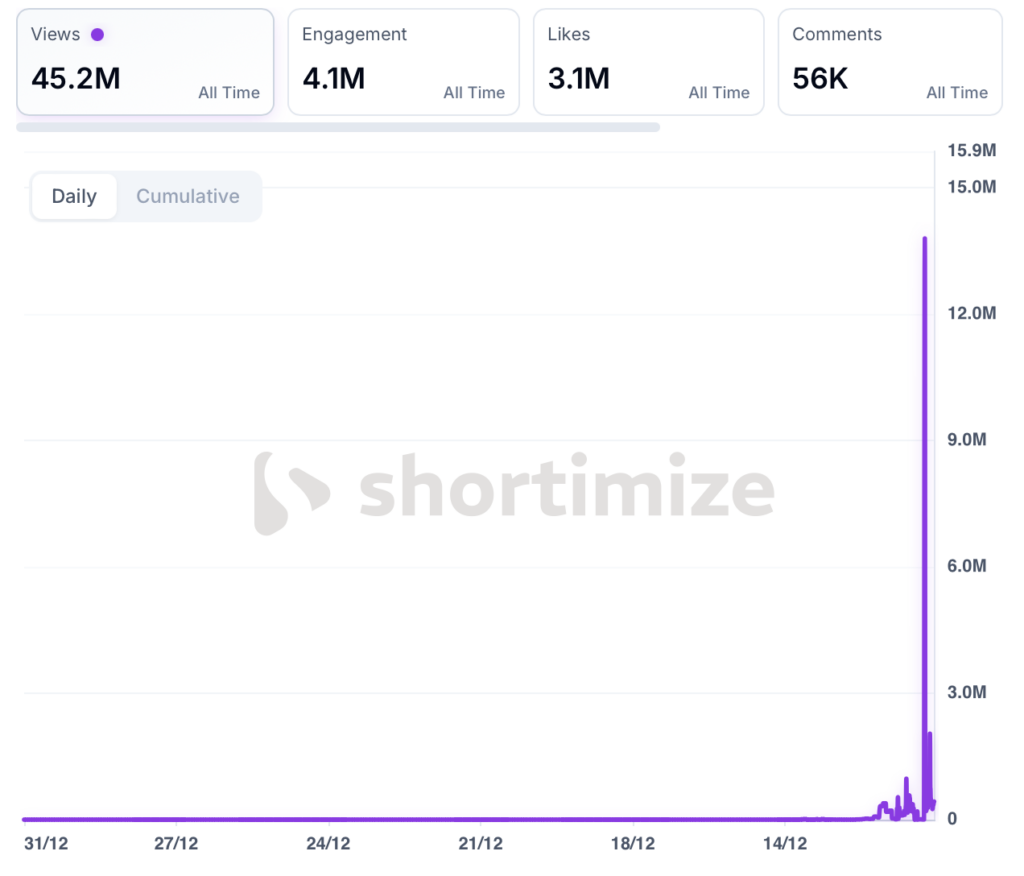Toggle the chart to Cumulative view
The image size is (1024, 876).
[188, 196]
